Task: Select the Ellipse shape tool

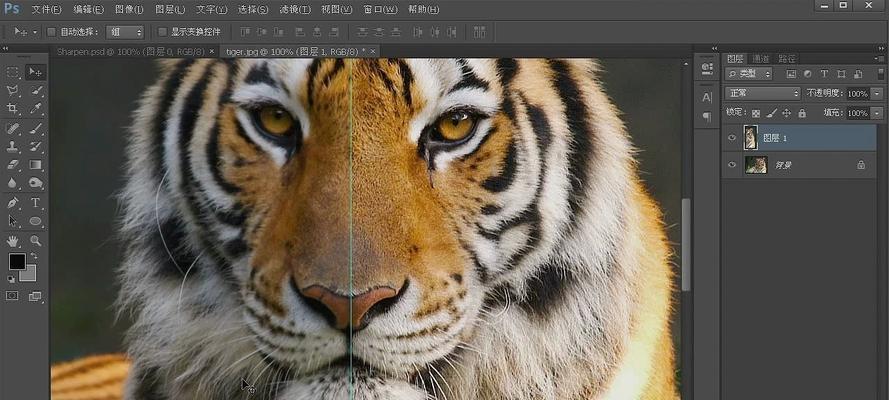Action: (x=36, y=221)
